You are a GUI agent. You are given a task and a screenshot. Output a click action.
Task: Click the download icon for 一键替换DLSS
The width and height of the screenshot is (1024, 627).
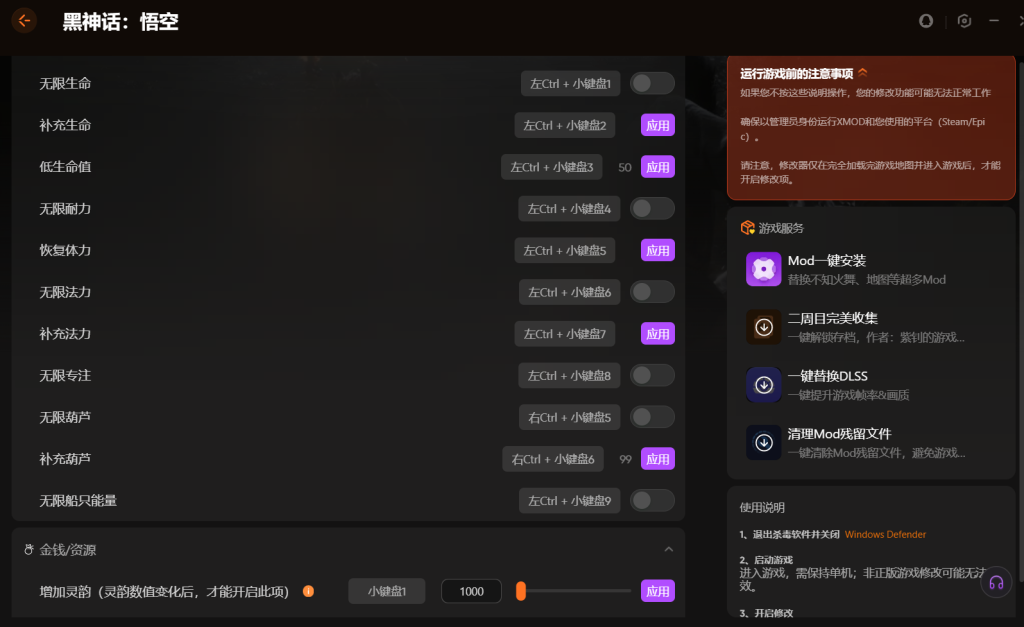[763, 385]
